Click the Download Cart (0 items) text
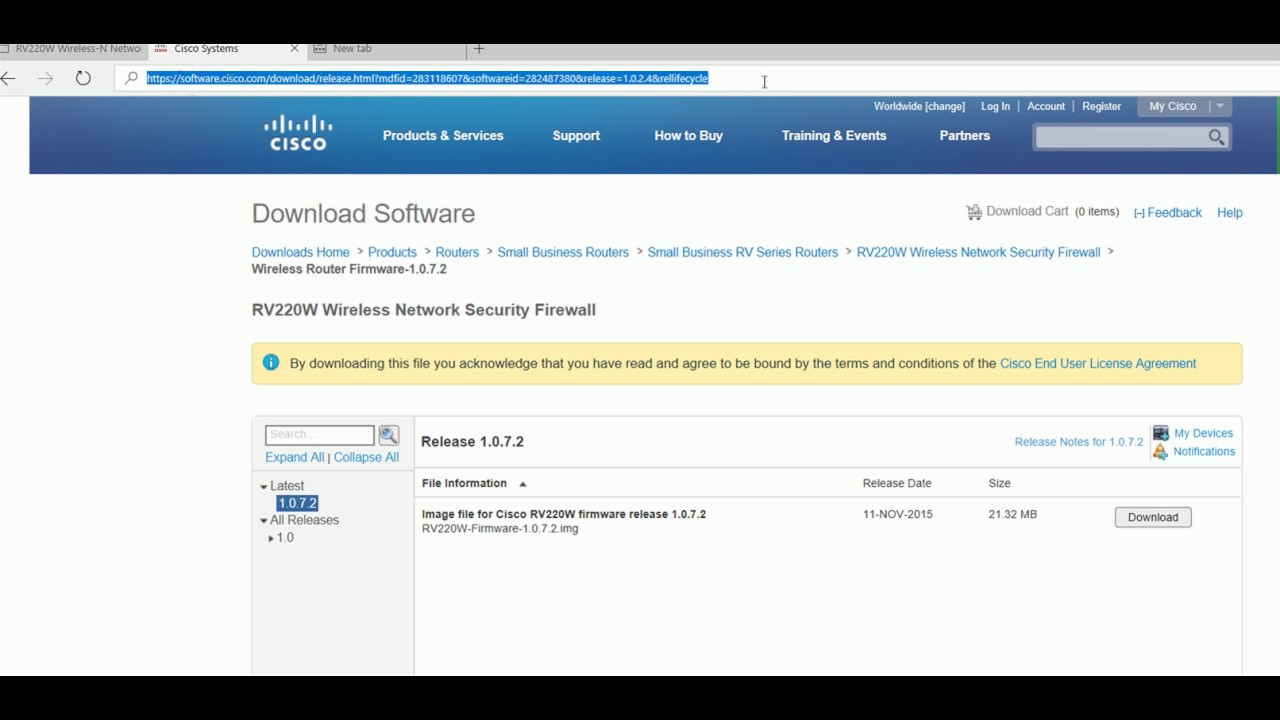 [1052, 212]
